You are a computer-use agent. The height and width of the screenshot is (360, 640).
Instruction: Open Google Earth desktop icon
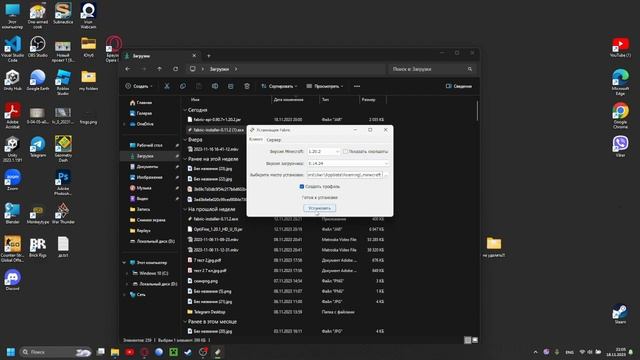[38, 80]
